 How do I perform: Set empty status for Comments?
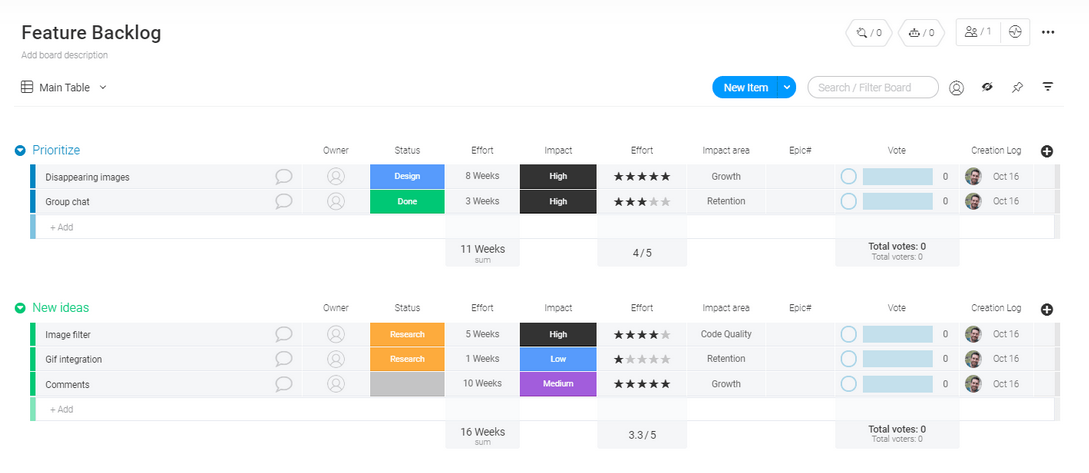click(407, 384)
